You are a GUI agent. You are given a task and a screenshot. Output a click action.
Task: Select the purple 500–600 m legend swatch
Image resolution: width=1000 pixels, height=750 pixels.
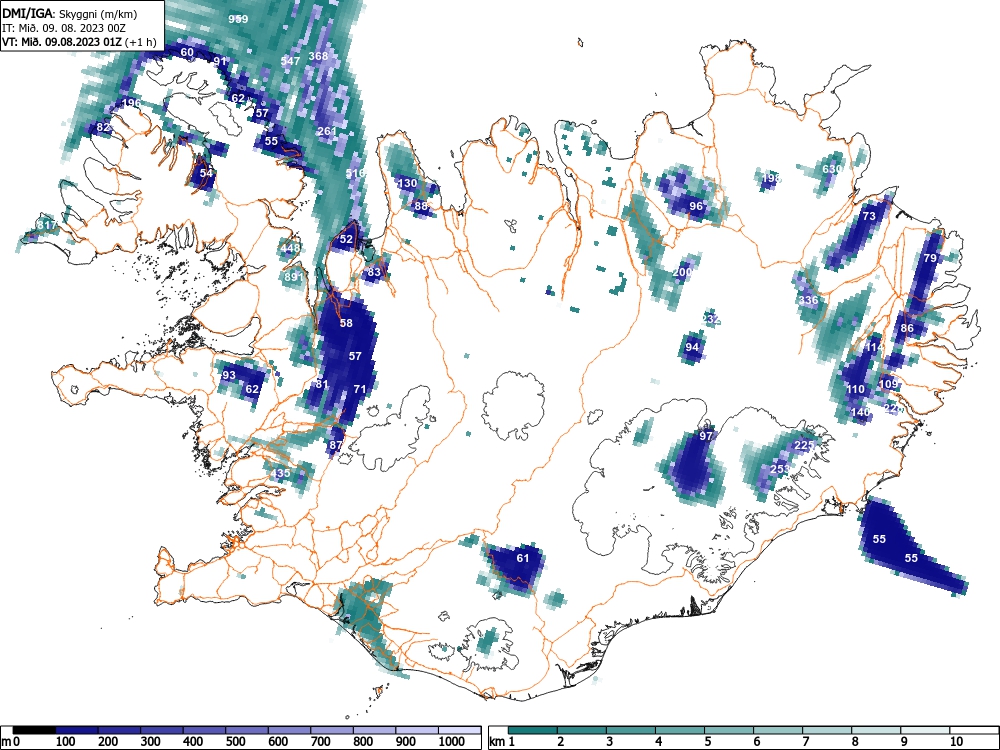pos(247,730)
